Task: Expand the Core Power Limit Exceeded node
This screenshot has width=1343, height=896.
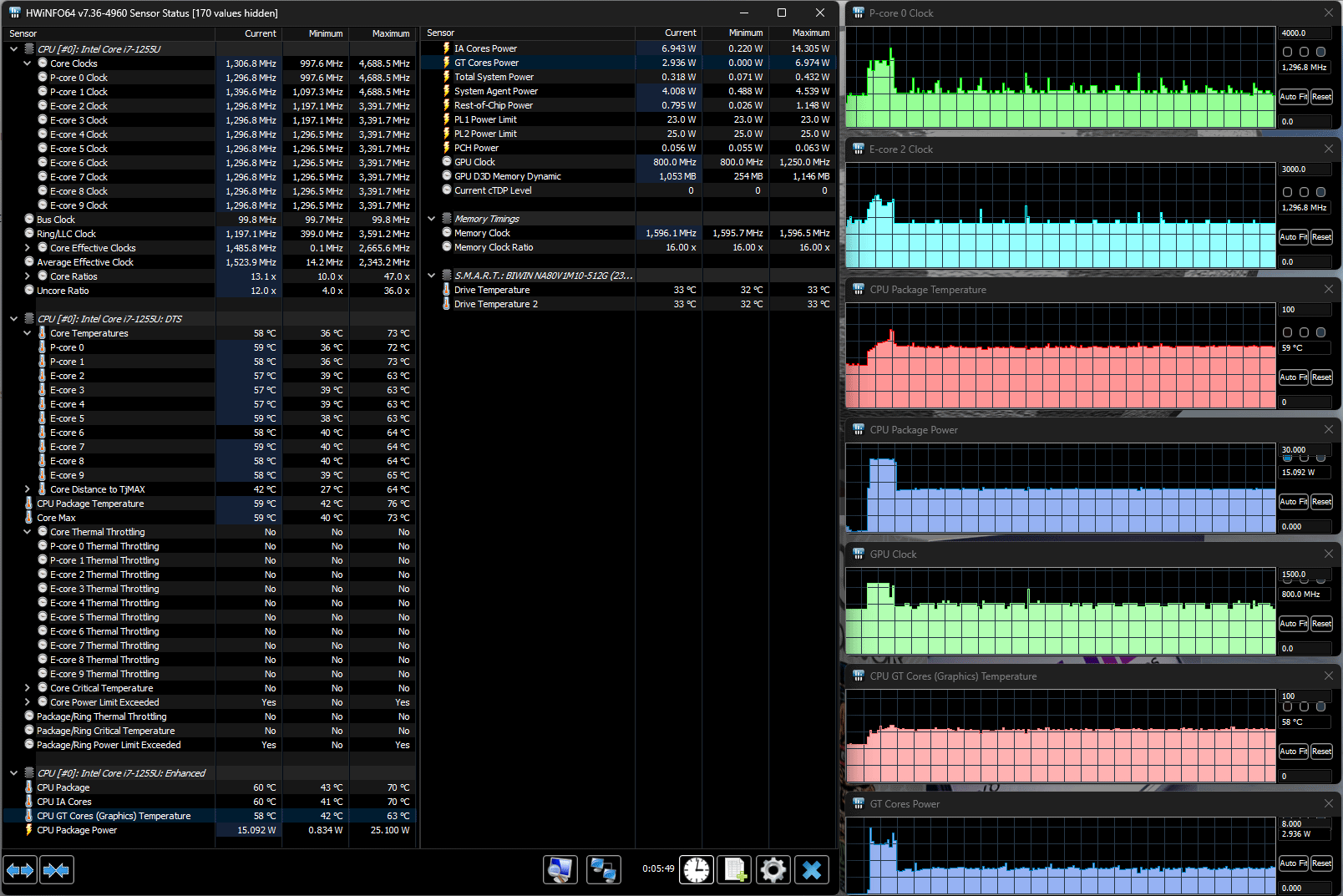Action: click(x=27, y=702)
